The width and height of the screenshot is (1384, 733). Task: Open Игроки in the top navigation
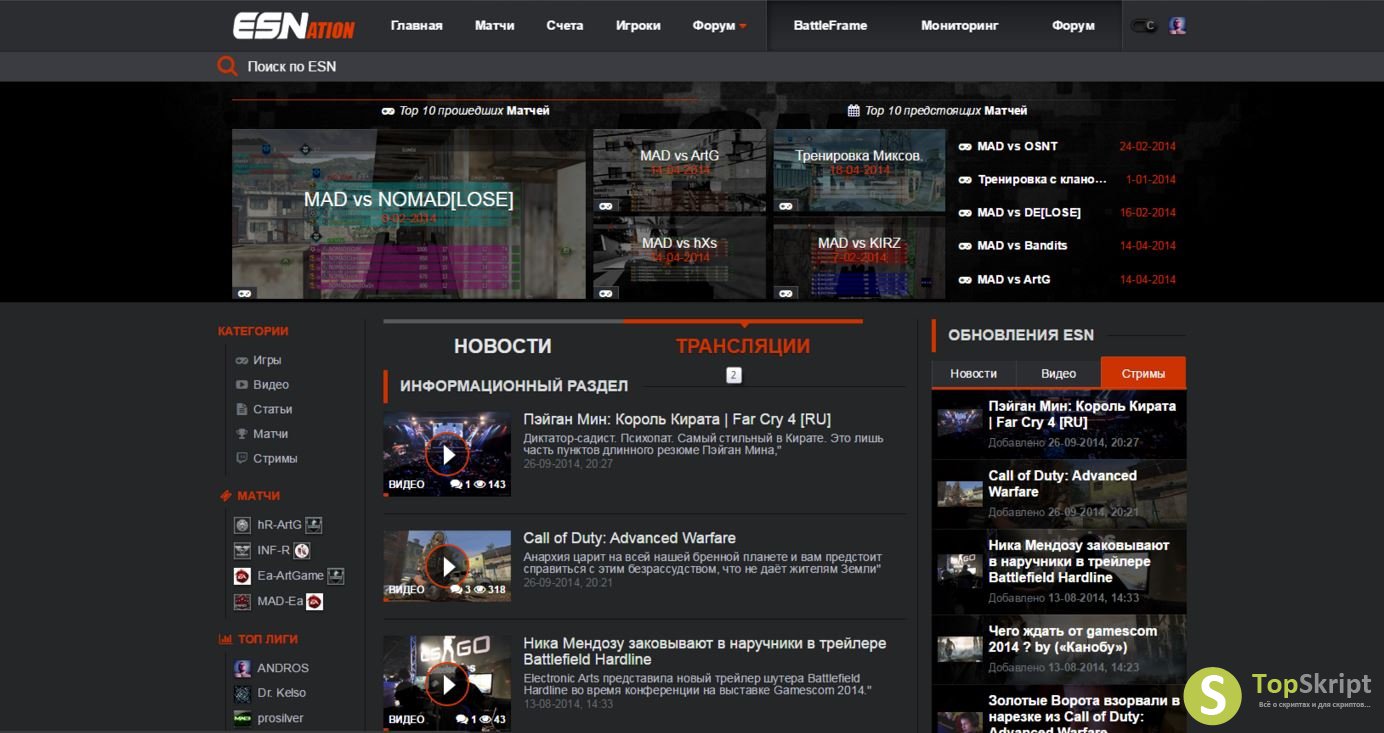tap(638, 26)
